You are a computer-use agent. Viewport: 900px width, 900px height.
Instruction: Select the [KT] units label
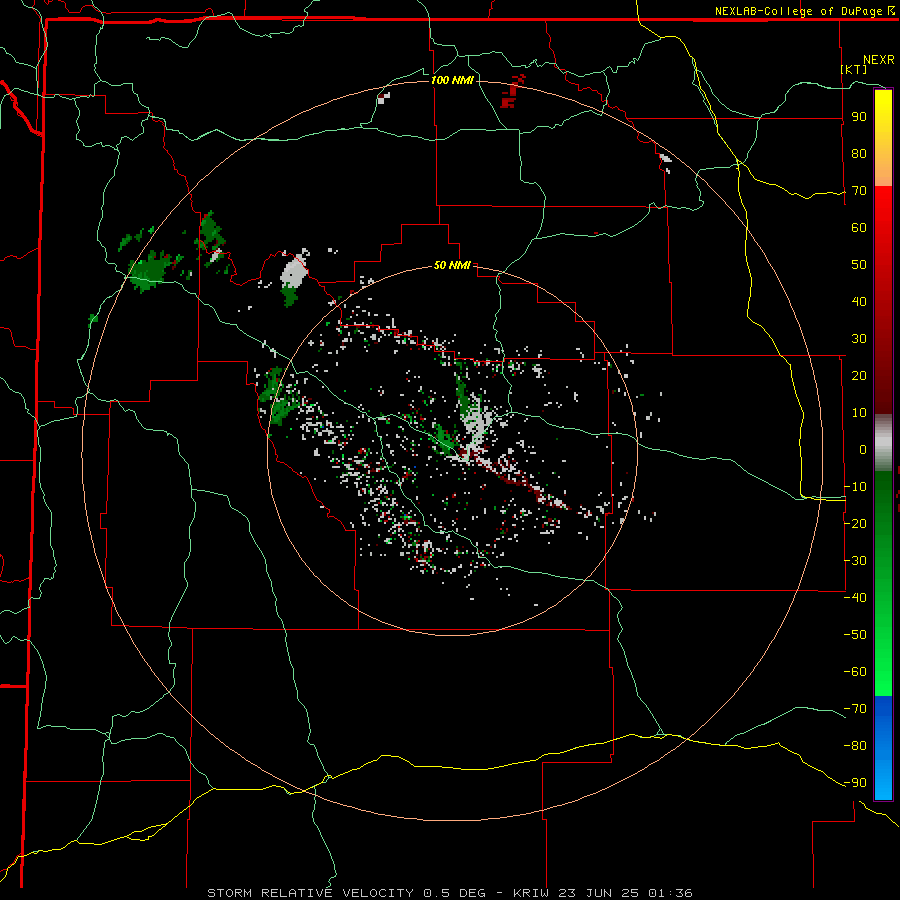point(854,69)
